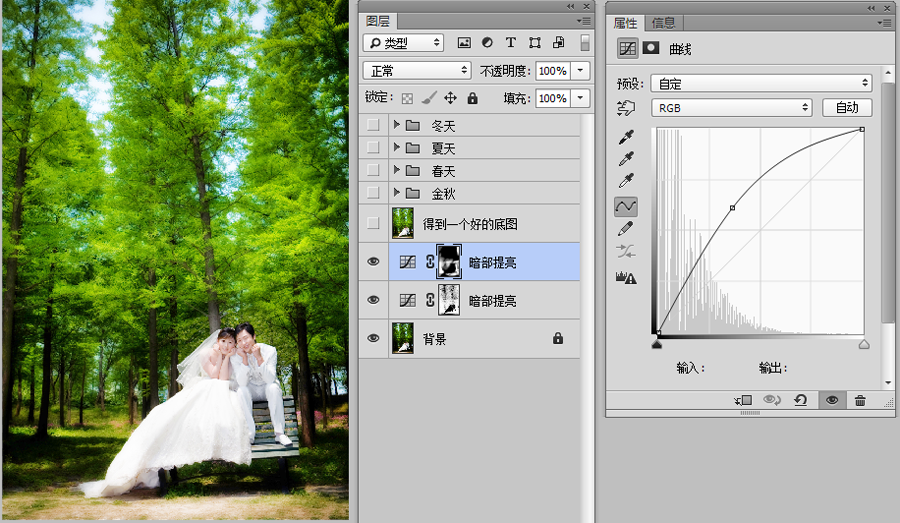Show the 得到一个好的底图 layer
Screen dimensions: 900x523
374,223
